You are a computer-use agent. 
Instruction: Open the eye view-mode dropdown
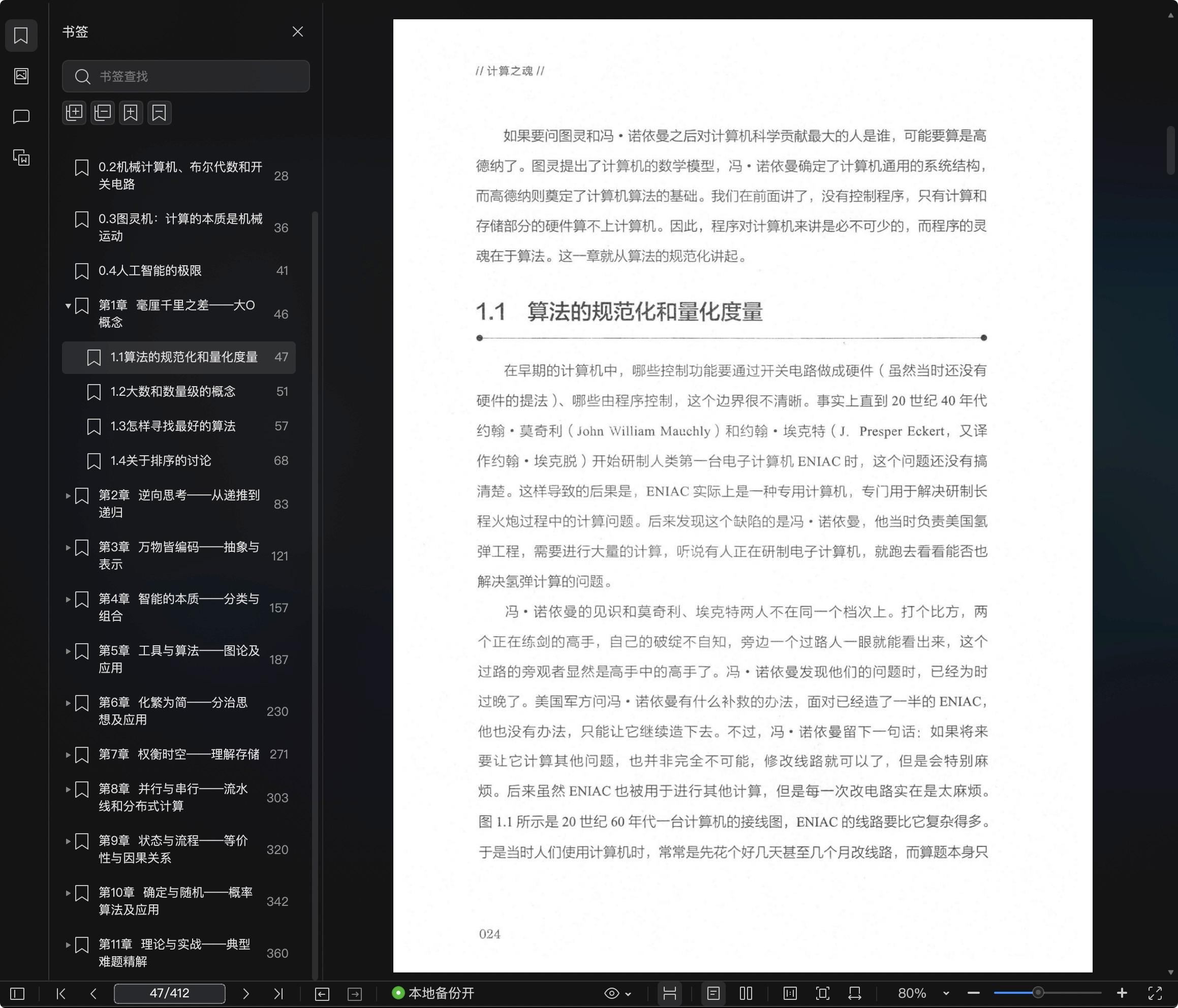click(x=617, y=993)
